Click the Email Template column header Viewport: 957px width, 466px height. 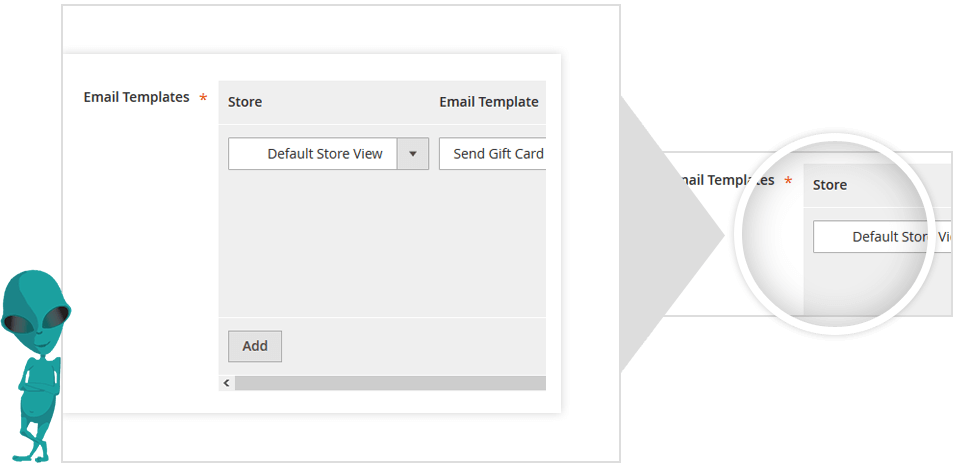point(488,102)
